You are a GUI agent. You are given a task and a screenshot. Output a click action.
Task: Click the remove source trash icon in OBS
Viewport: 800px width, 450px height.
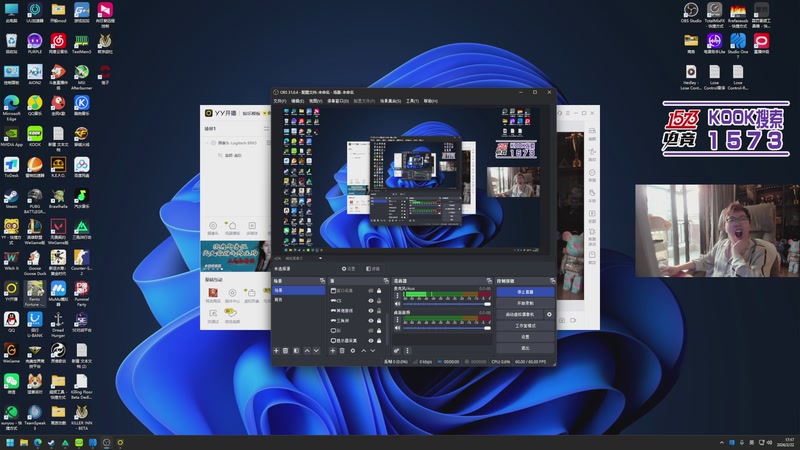pyautogui.click(x=342, y=351)
